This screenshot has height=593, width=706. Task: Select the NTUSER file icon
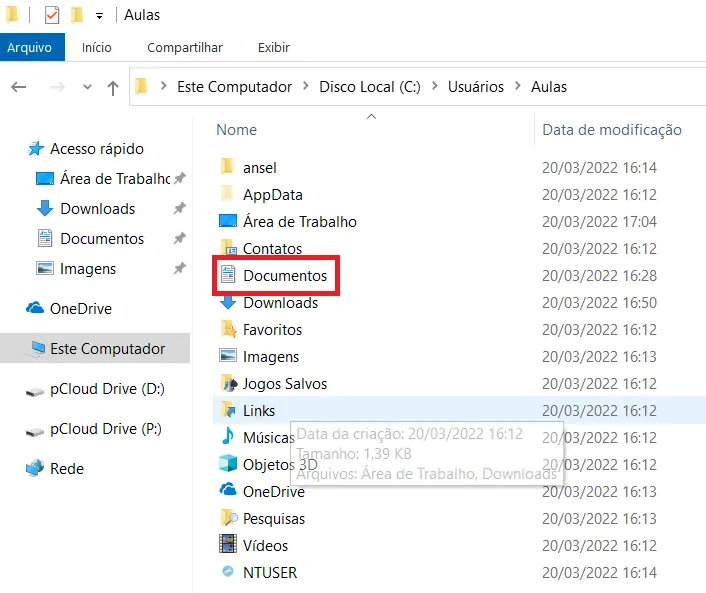pyautogui.click(x=228, y=571)
